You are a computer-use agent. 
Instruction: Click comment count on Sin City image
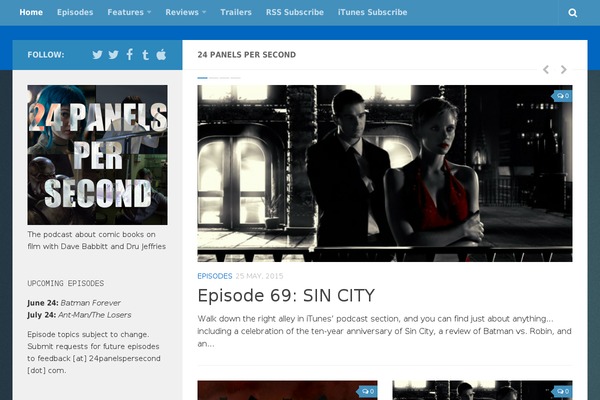pos(562,96)
